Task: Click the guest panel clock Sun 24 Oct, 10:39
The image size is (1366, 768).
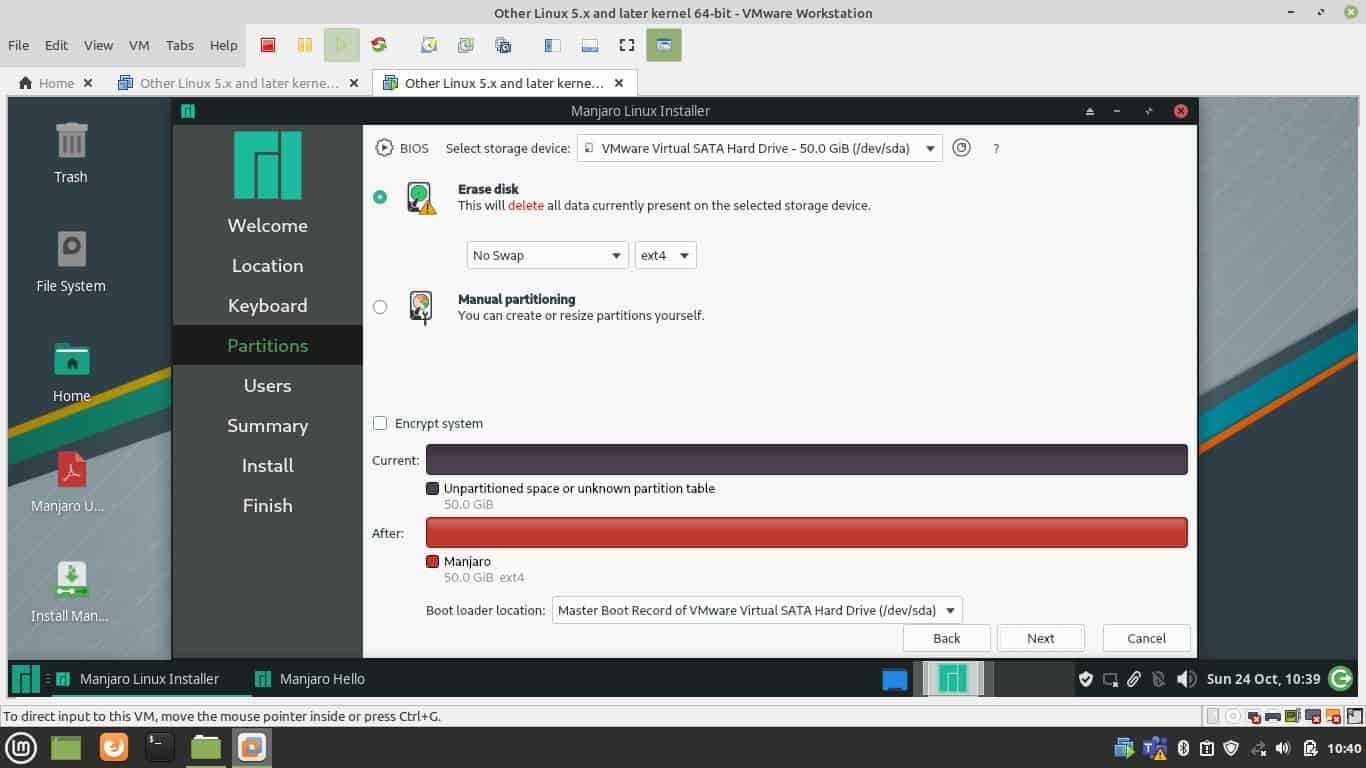Action: (x=1263, y=679)
